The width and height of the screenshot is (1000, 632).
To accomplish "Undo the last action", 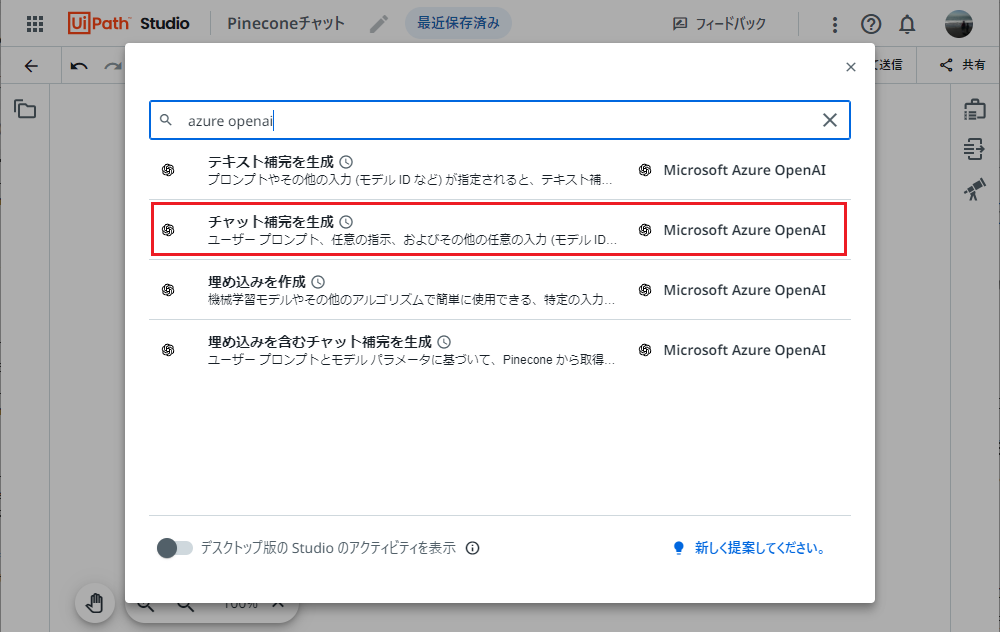I will coord(79,66).
